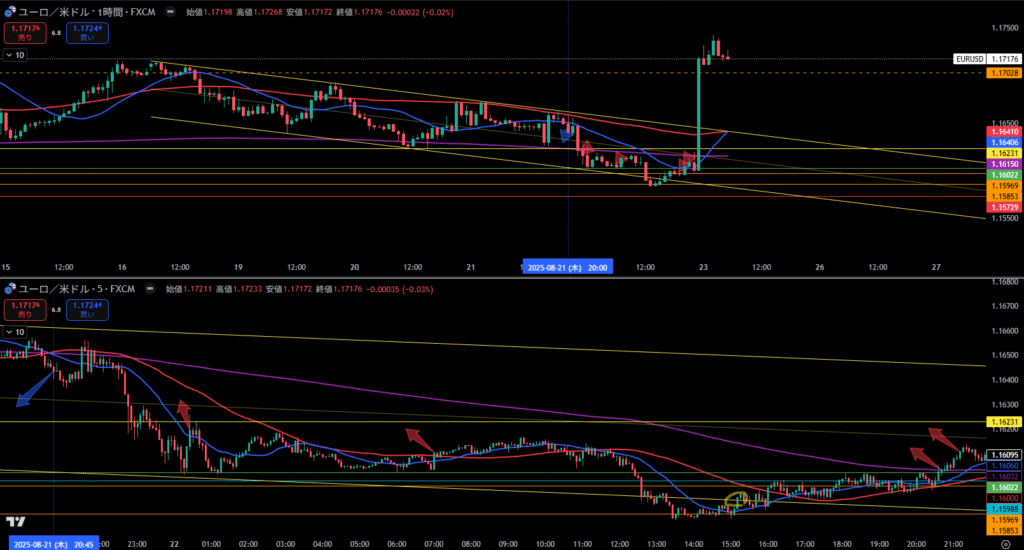Click the 始値 1.17198 open value on the 1-hour chart

click(209, 12)
